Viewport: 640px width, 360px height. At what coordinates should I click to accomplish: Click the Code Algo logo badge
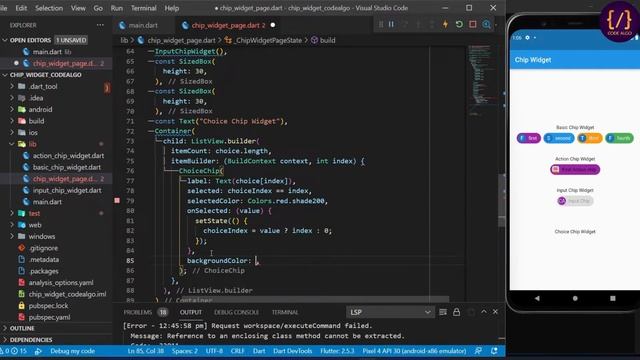(619, 22)
